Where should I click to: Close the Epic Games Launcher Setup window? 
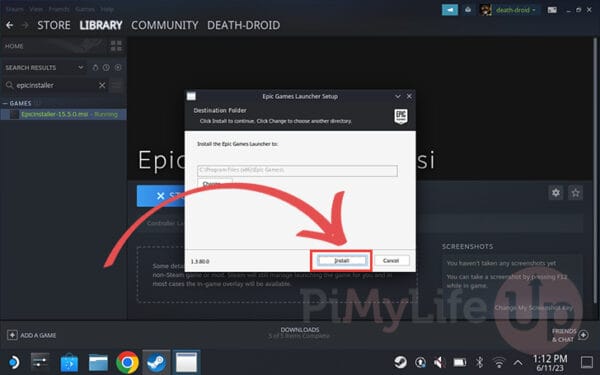point(409,96)
